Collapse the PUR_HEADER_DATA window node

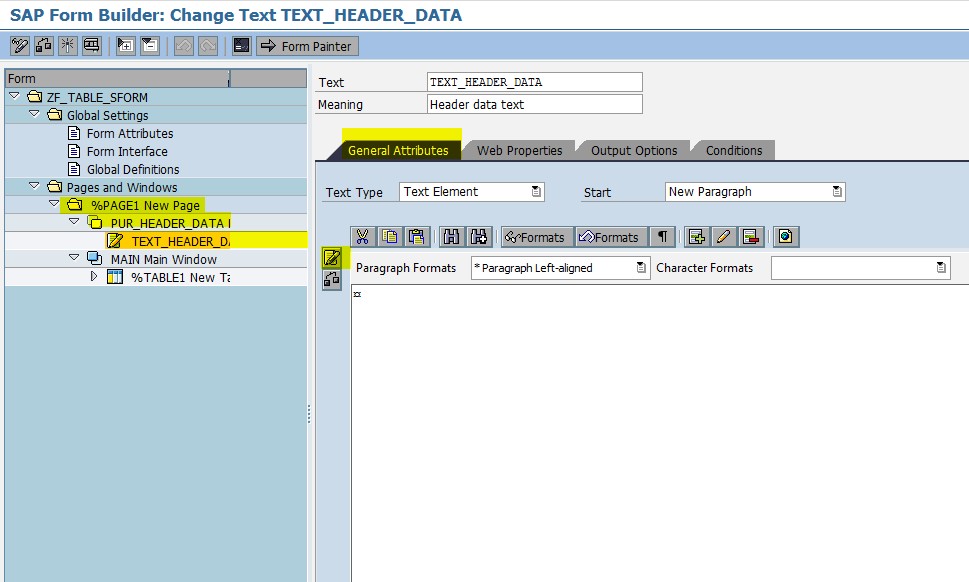tap(74, 222)
